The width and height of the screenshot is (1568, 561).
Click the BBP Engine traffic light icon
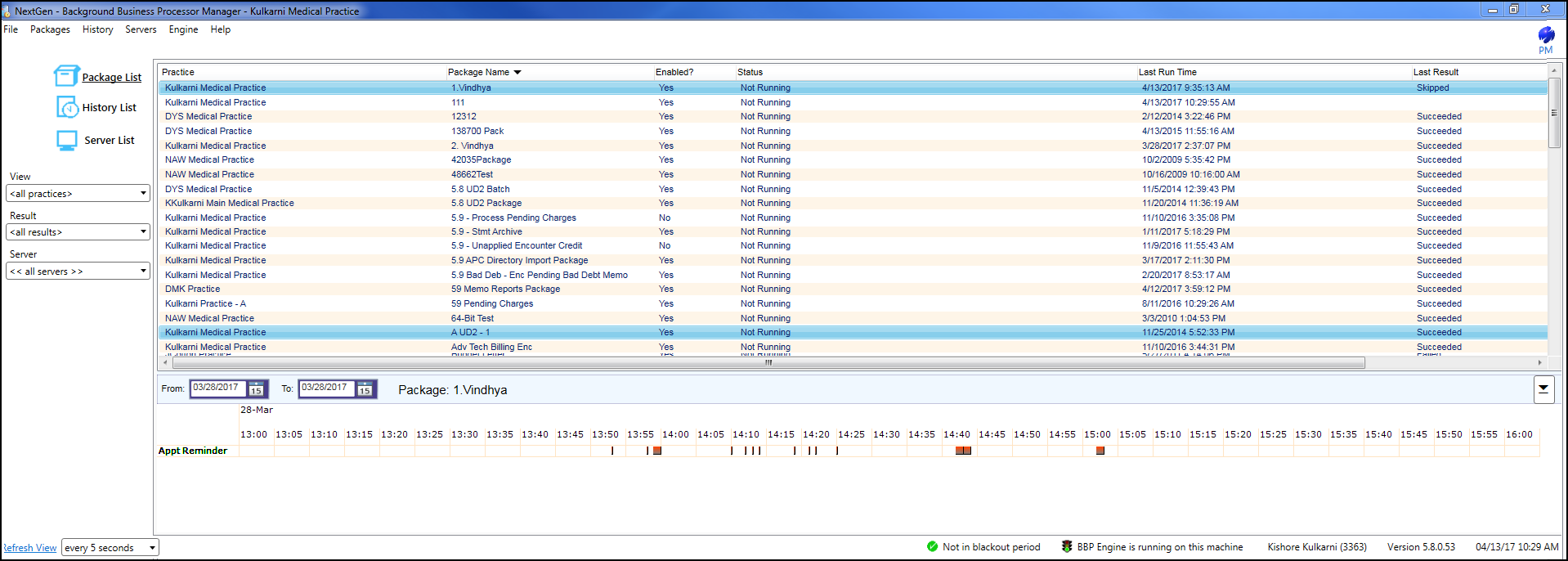pos(1067,546)
